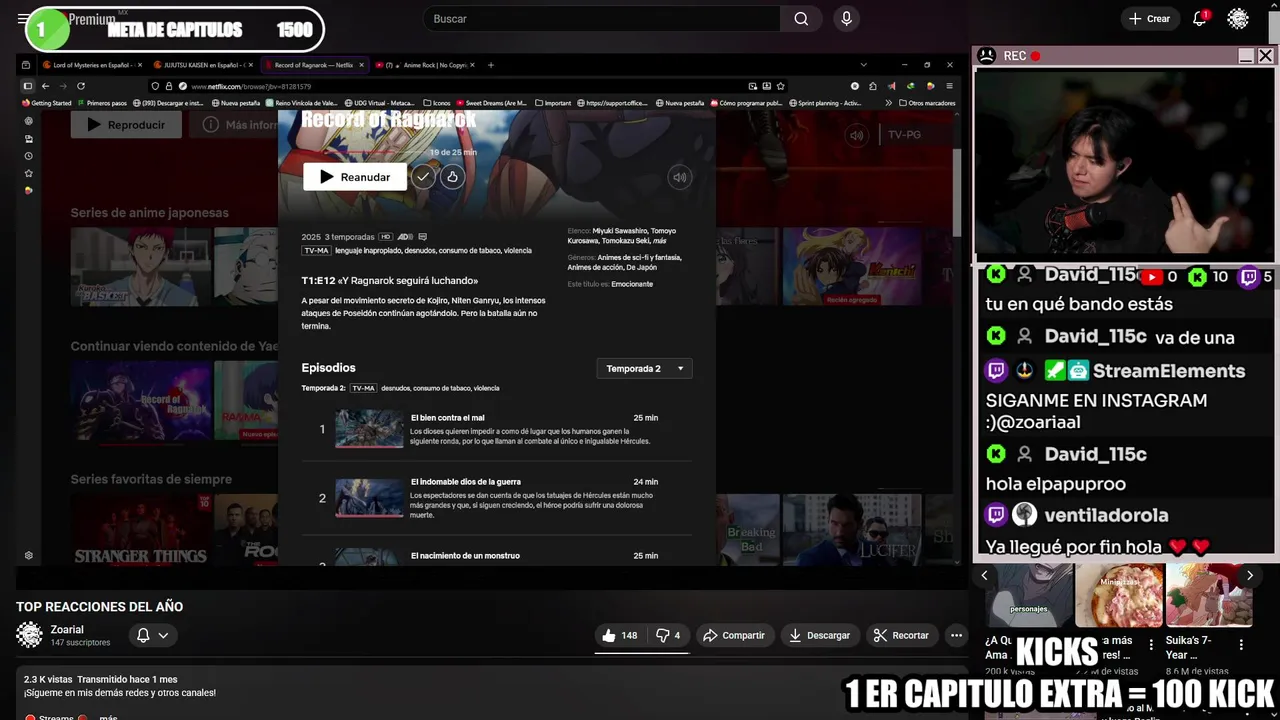
Task: Open the Primeros pasos bookmark
Action: tap(102, 103)
